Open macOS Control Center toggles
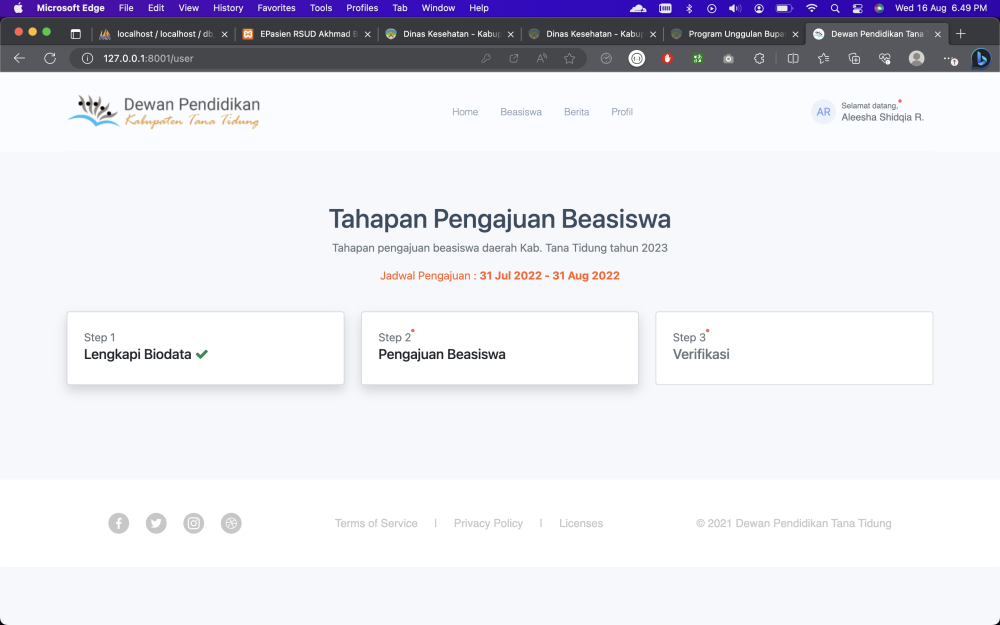 tap(857, 8)
